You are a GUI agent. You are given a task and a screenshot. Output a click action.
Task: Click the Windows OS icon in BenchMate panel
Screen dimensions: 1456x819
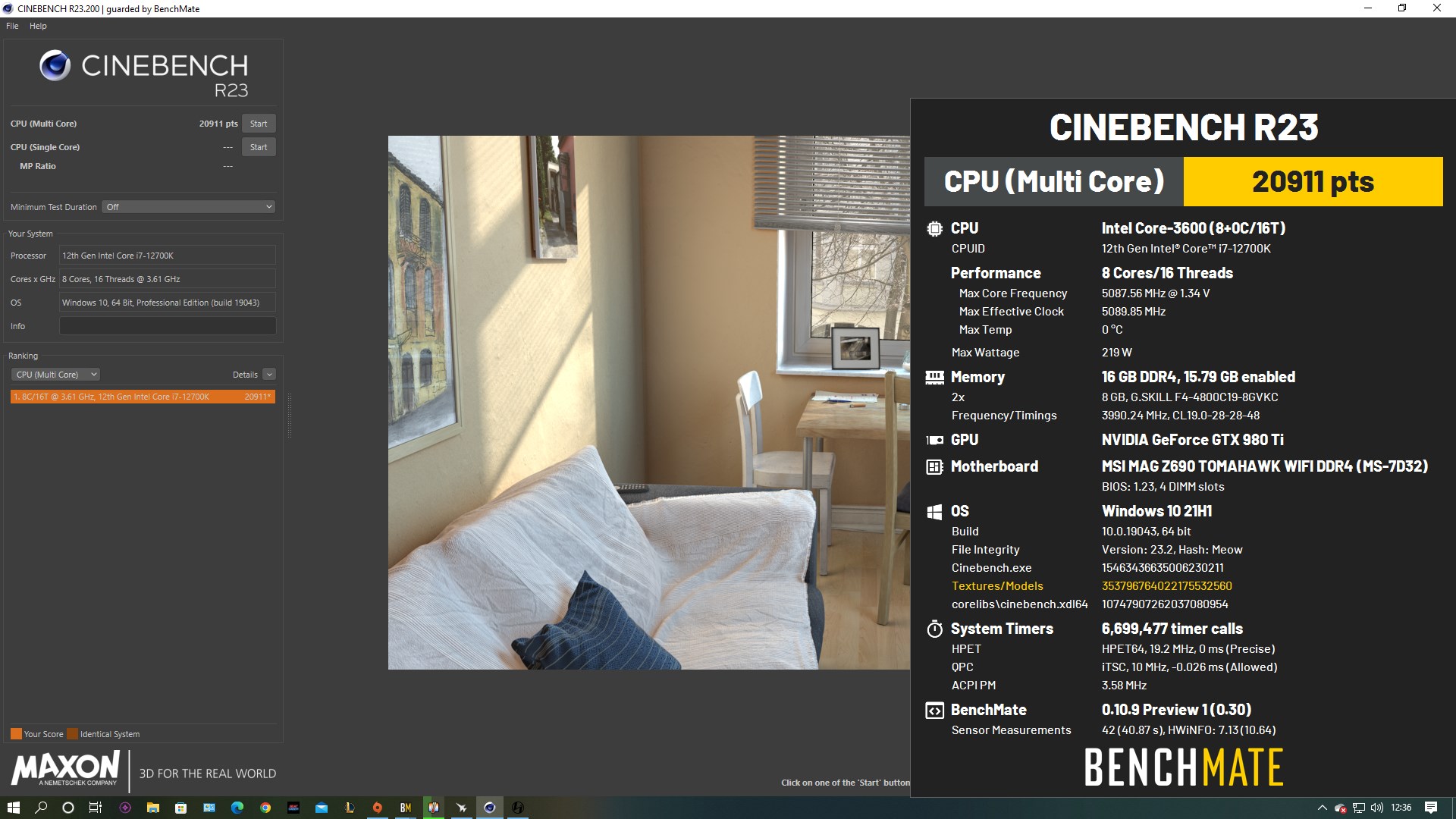pos(935,512)
